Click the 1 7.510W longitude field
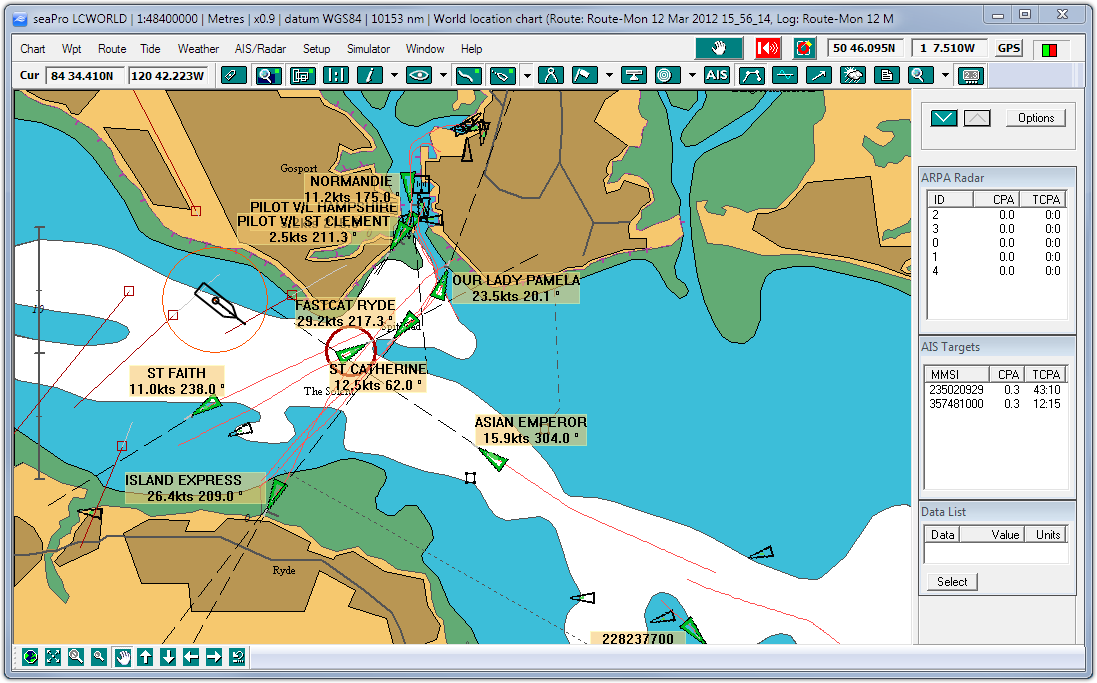The height and width of the screenshot is (683, 1097). (x=947, y=48)
